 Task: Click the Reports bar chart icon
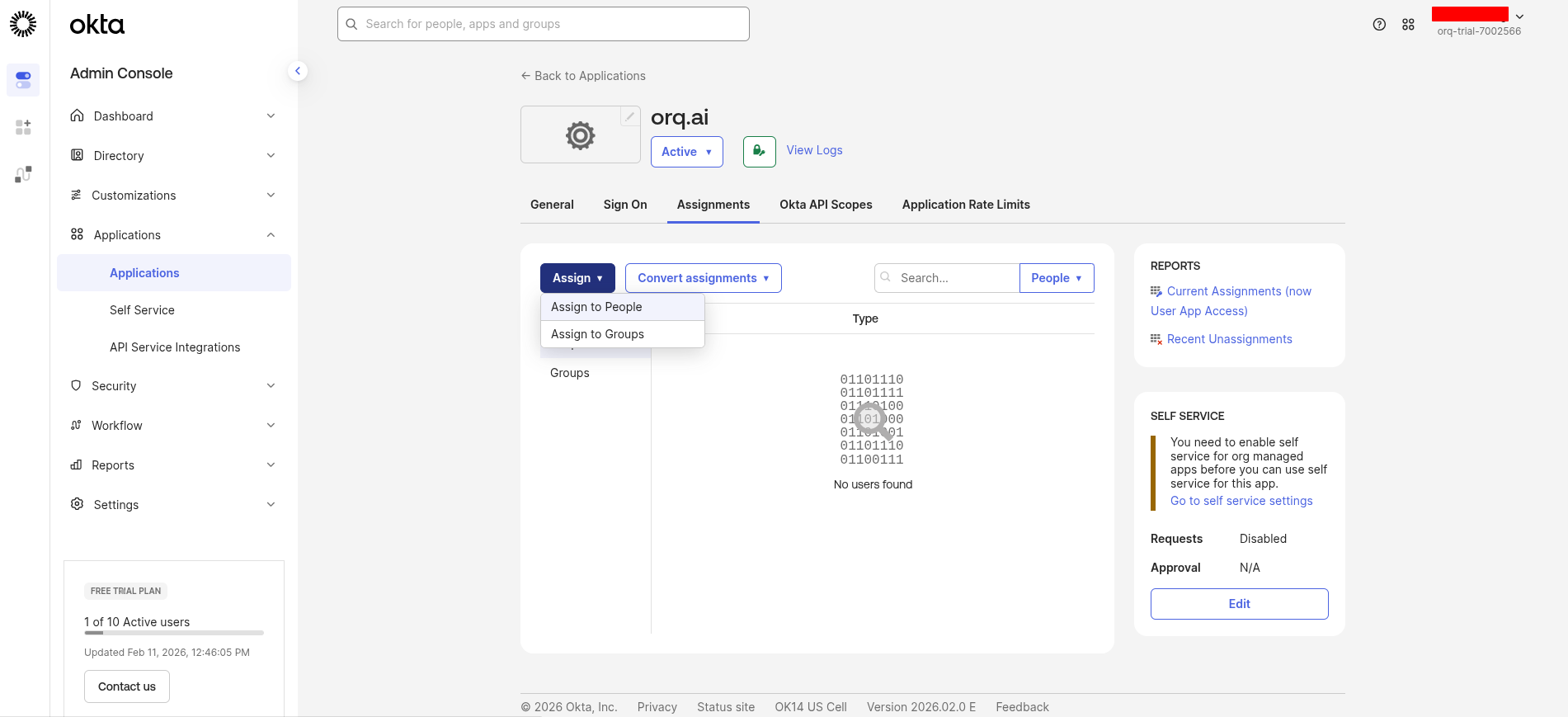tap(76, 465)
